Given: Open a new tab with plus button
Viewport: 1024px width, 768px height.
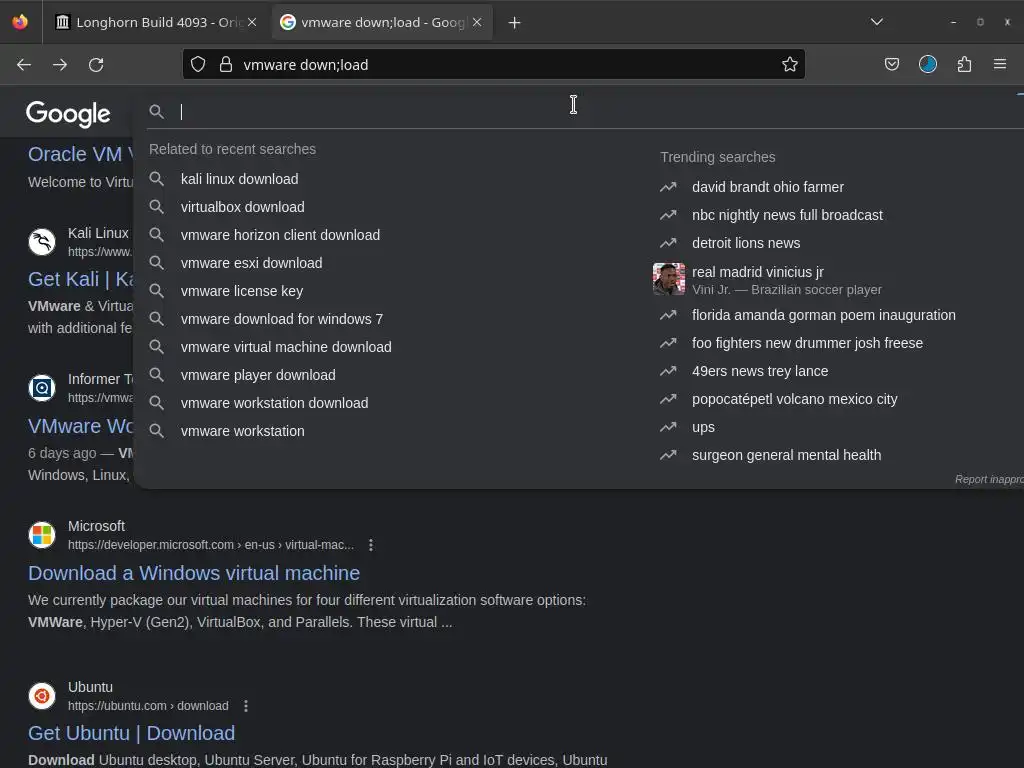Looking at the screenshot, I should tap(515, 23).
